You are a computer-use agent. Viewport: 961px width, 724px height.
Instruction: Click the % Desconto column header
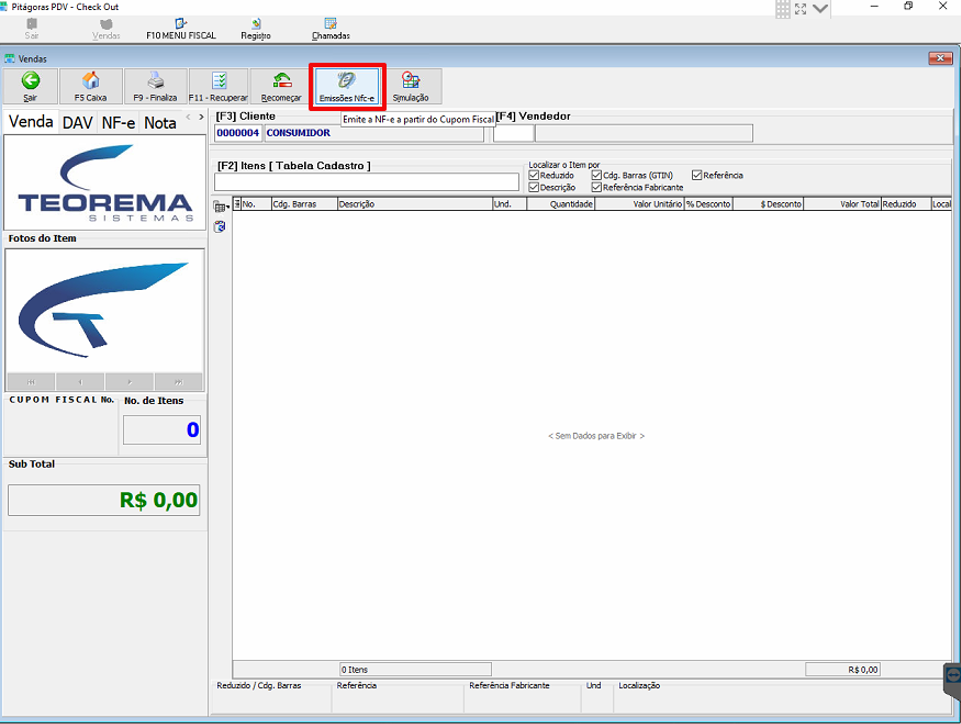(x=708, y=204)
